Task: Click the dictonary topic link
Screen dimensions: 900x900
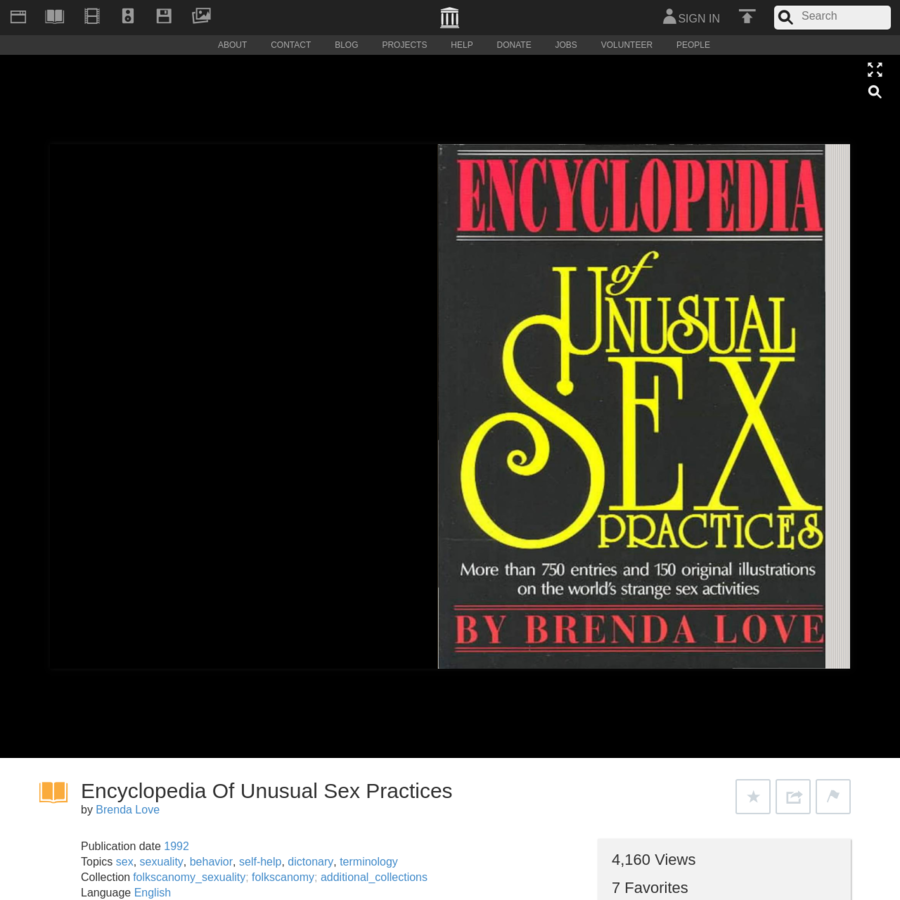Action: pyautogui.click(x=310, y=862)
